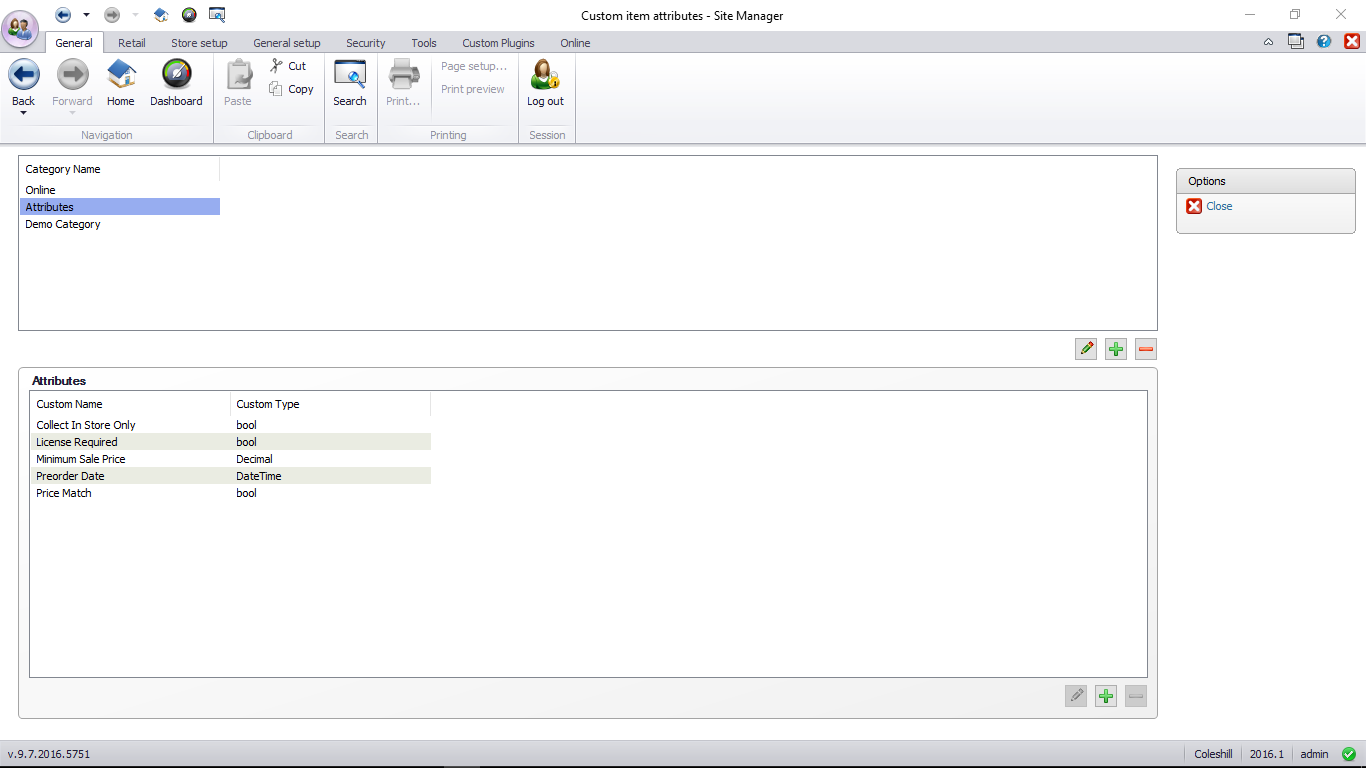Viewport: 1366px width, 768px height.
Task: Click the Cut scissors icon
Action: [x=277, y=66]
